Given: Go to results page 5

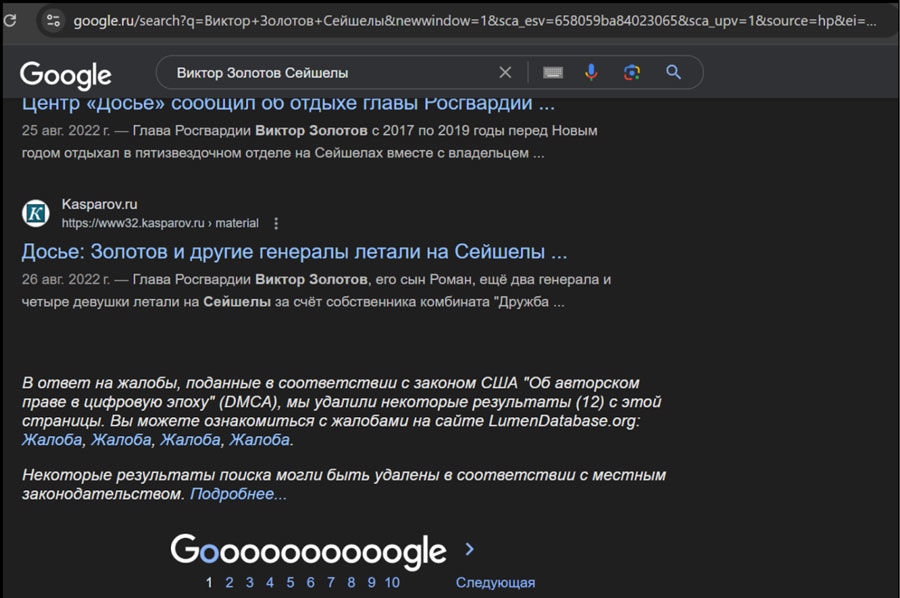Looking at the screenshot, I should [290, 583].
